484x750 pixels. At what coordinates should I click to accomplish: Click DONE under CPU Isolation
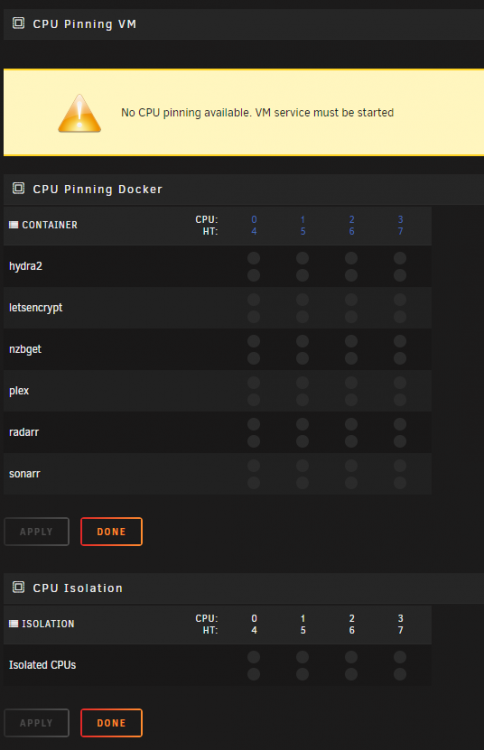[111, 723]
